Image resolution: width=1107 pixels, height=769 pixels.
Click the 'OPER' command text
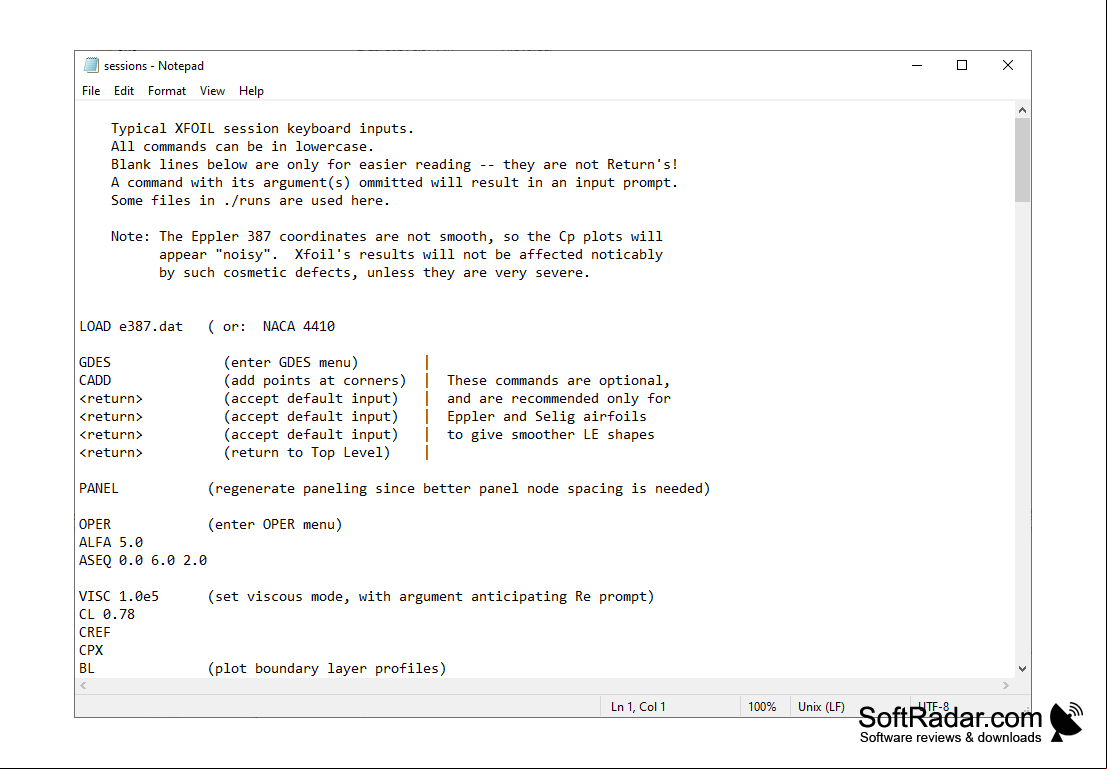coord(95,525)
